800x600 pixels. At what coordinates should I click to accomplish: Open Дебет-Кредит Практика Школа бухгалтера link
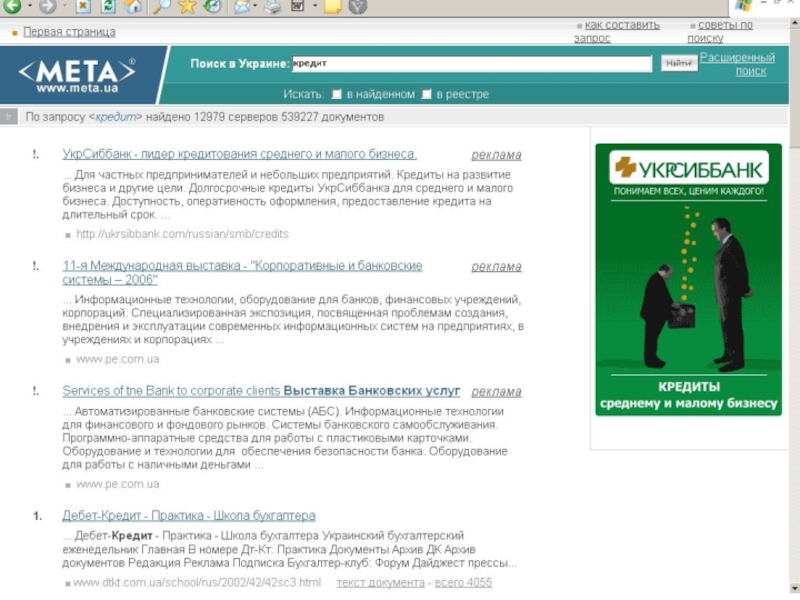pos(189,515)
